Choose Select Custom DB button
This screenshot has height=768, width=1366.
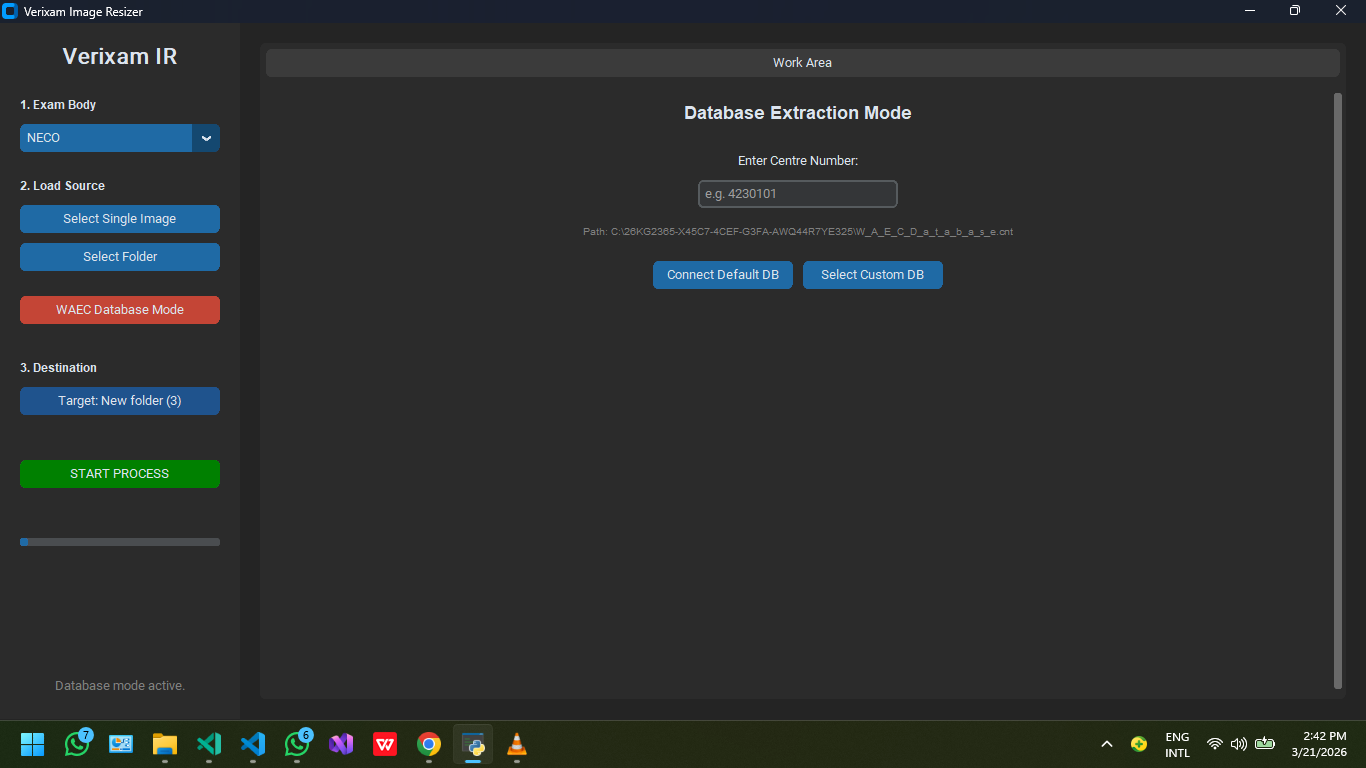coord(873,275)
